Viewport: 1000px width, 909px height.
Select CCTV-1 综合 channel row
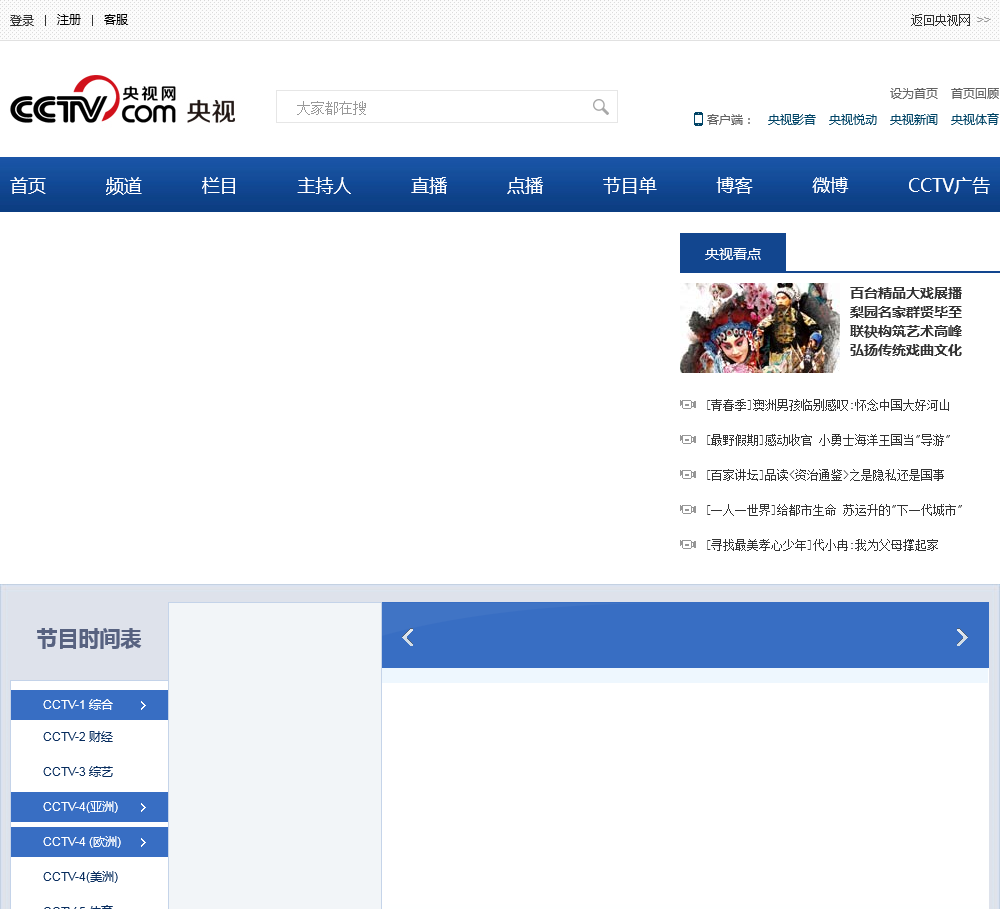point(89,705)
